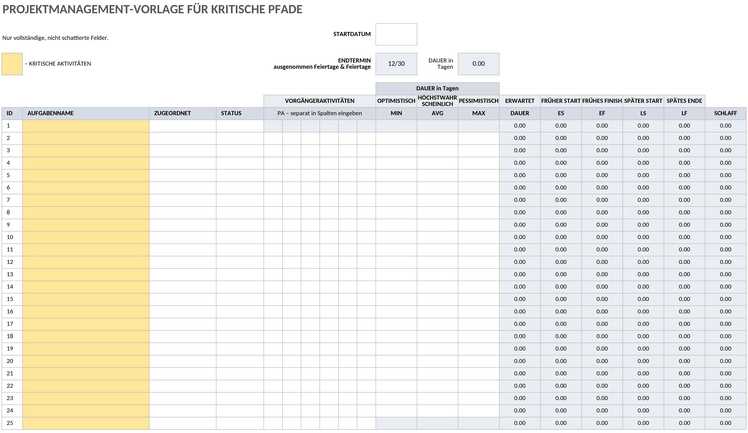Click the AUFGABENNAME column header
The height and width of the screenshot is (433, 748).
[86, 113]
